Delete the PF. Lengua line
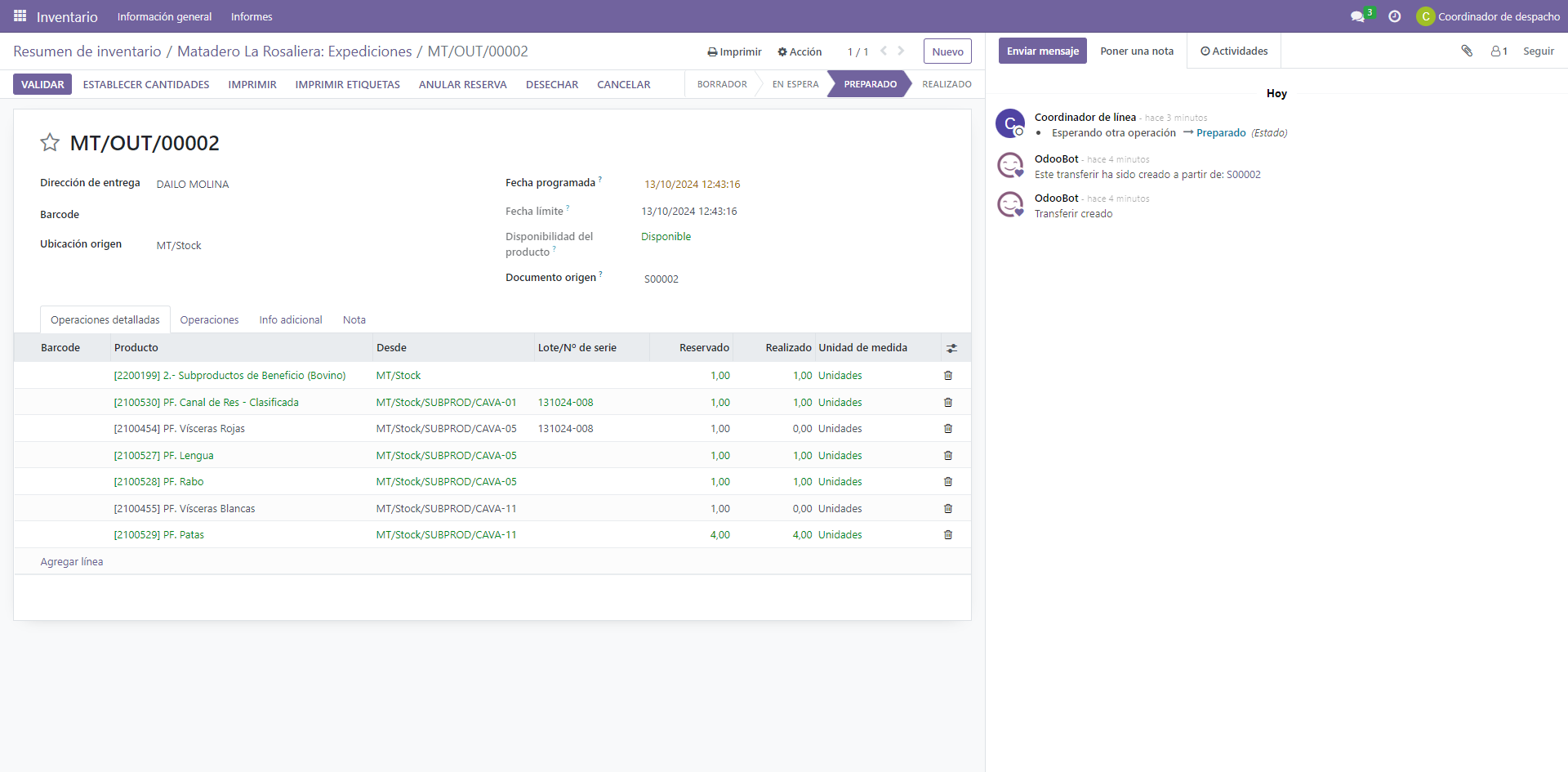This screenshot has height=772, width=1568. tap(948, 456)
